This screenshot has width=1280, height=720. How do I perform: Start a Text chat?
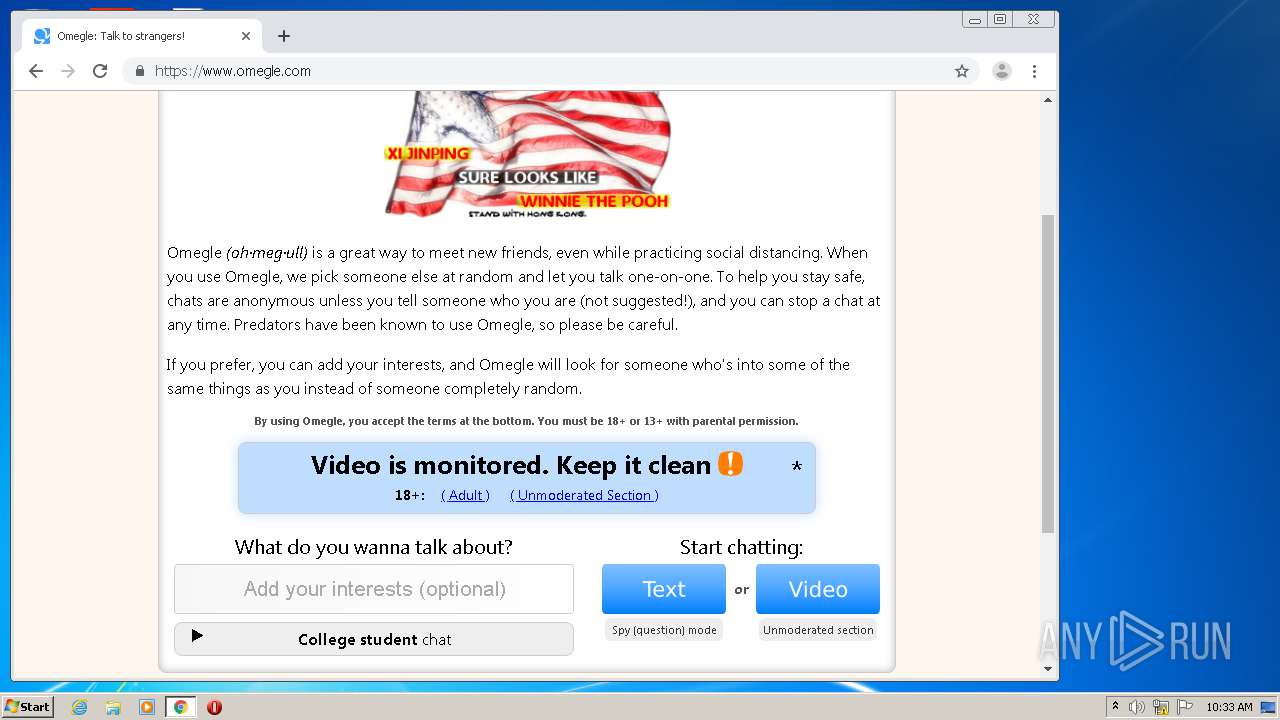(x=664, y=589)
